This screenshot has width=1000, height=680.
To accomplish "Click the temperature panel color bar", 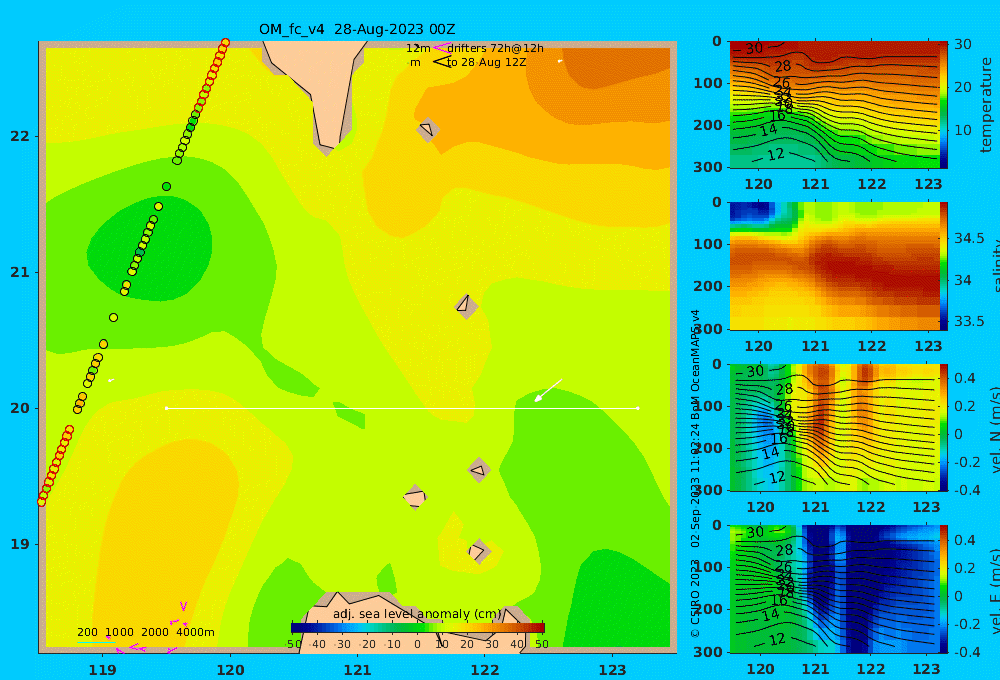I will (x=944, y=105).
